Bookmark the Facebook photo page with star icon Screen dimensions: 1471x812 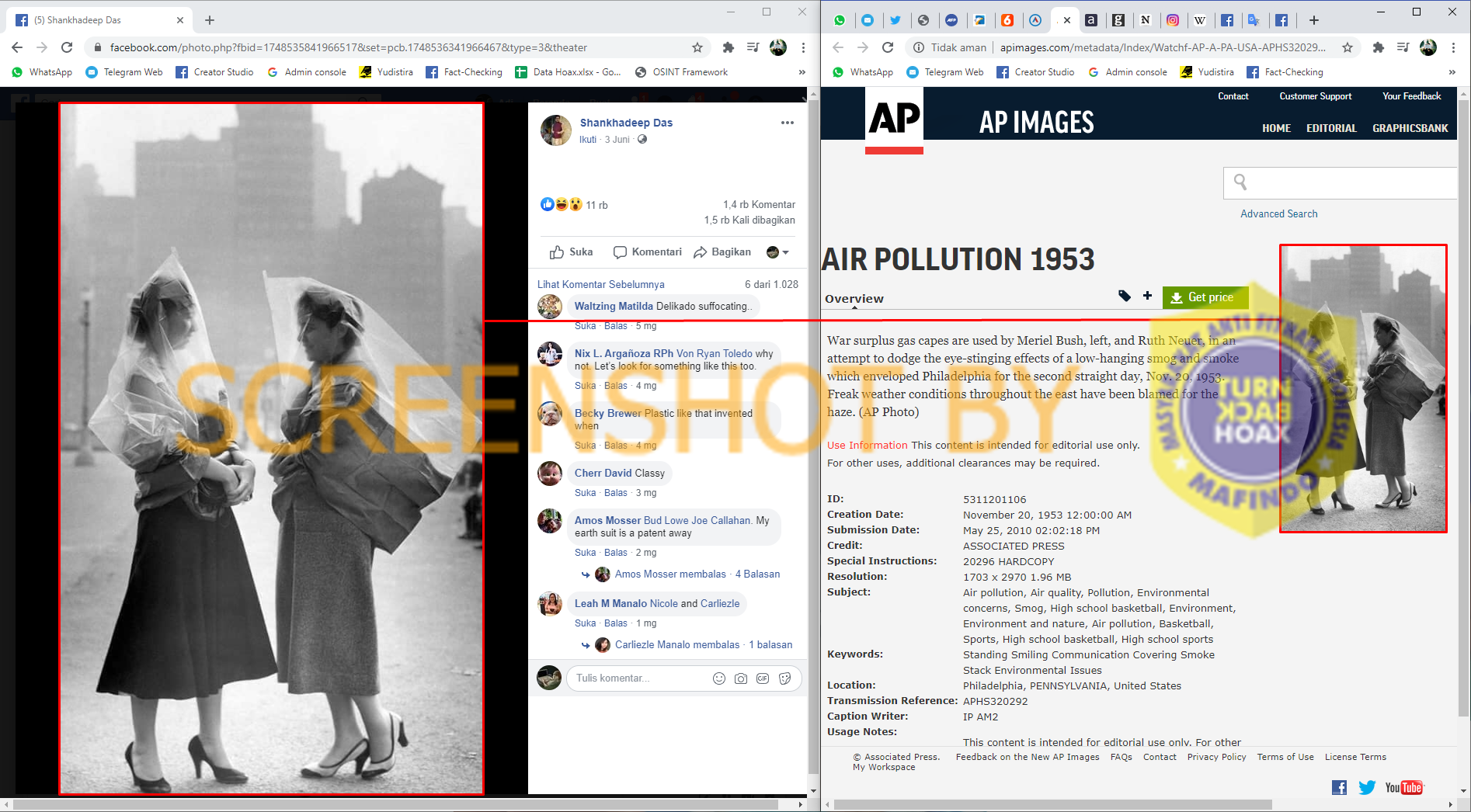pyautogui.click(x=697, y=47)
